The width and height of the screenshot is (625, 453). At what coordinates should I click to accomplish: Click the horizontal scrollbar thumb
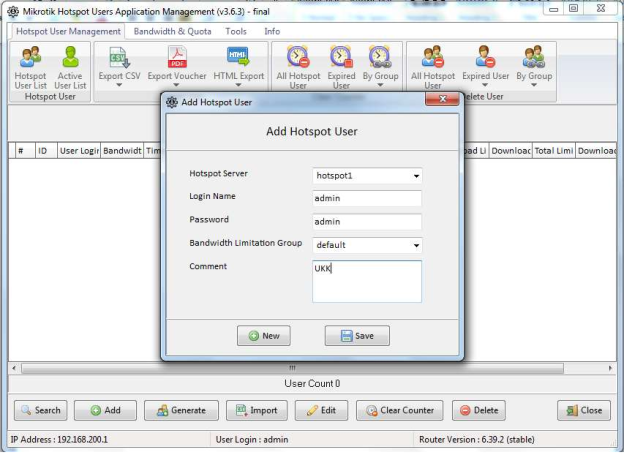point(292,368)
